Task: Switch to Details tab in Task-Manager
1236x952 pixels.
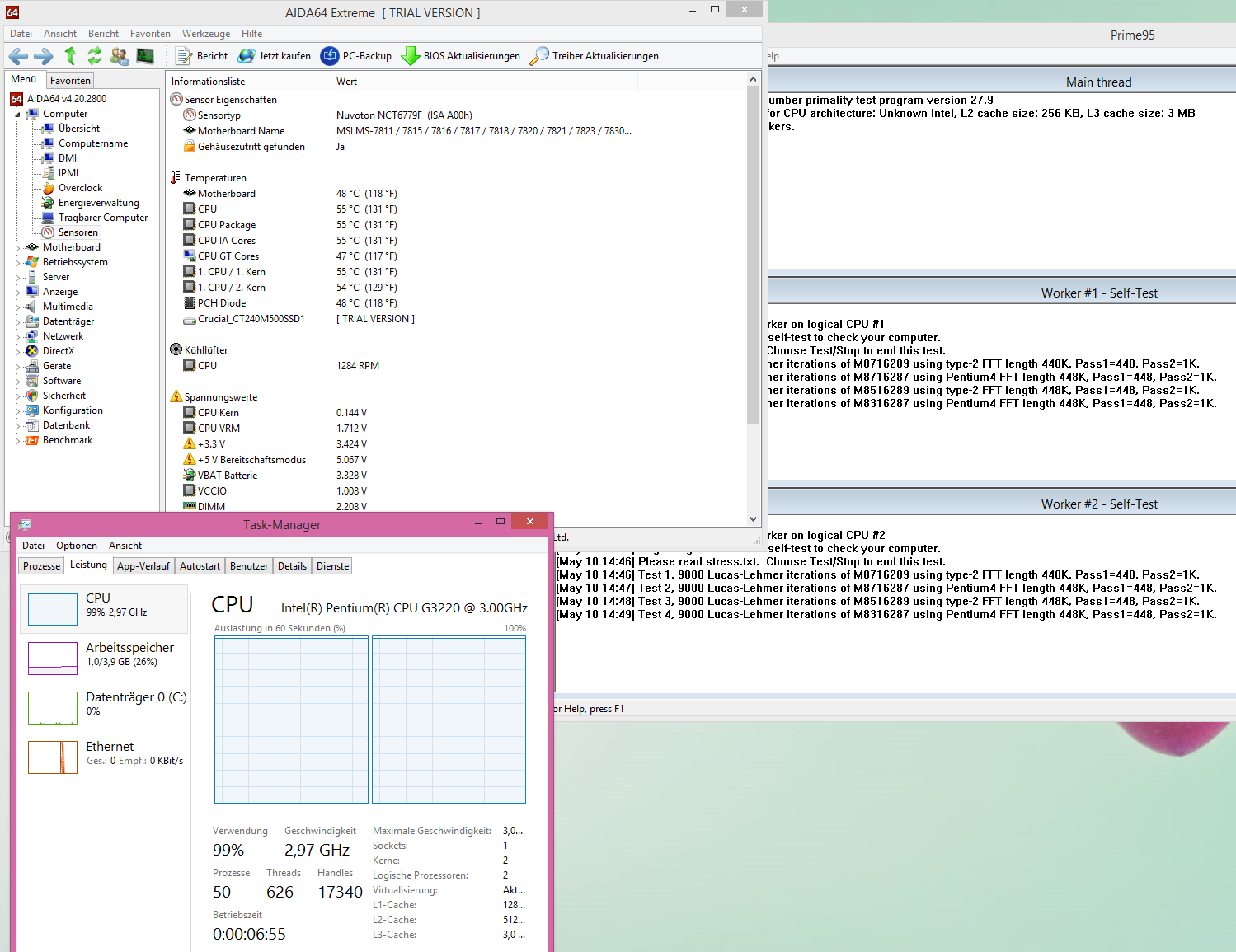Action: (292, 566)
